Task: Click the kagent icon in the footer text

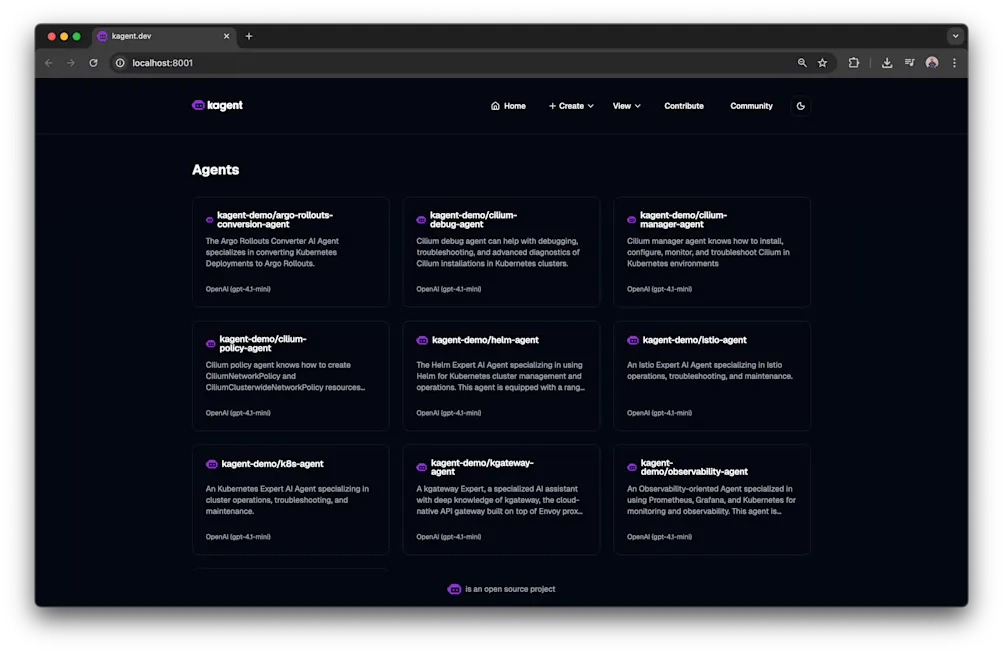Action: pyautogui.click(x=455, y=589)
